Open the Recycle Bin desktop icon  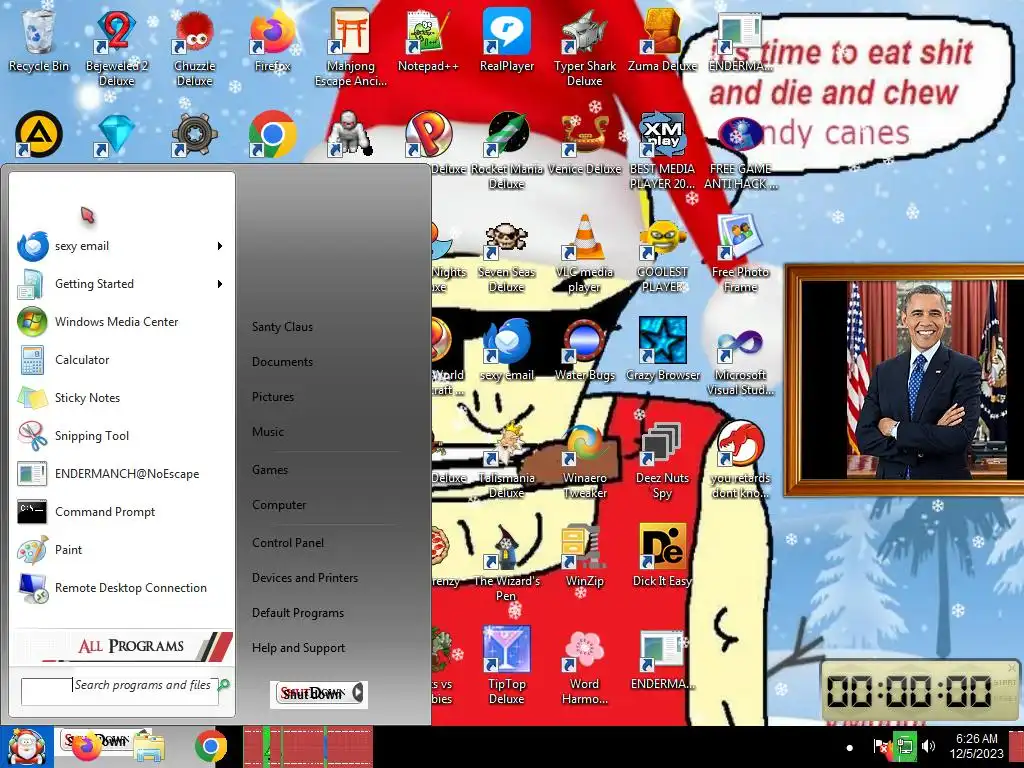pyautogui.click(x=39, y=40)
